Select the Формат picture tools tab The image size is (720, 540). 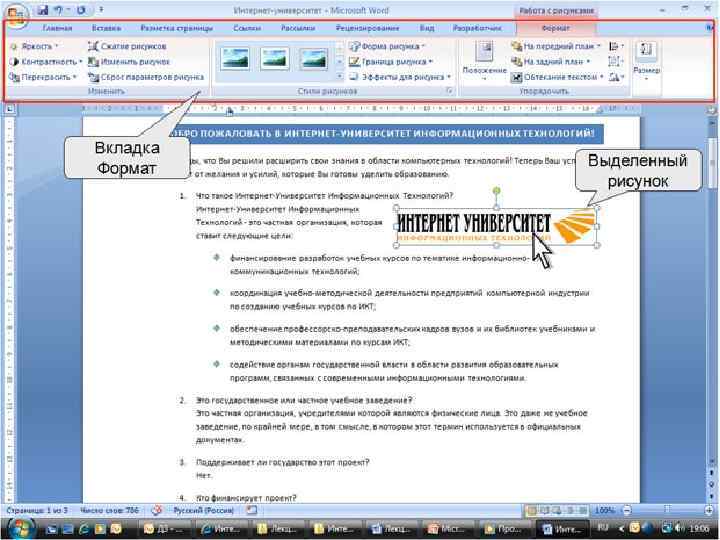(x=556, y=28)
